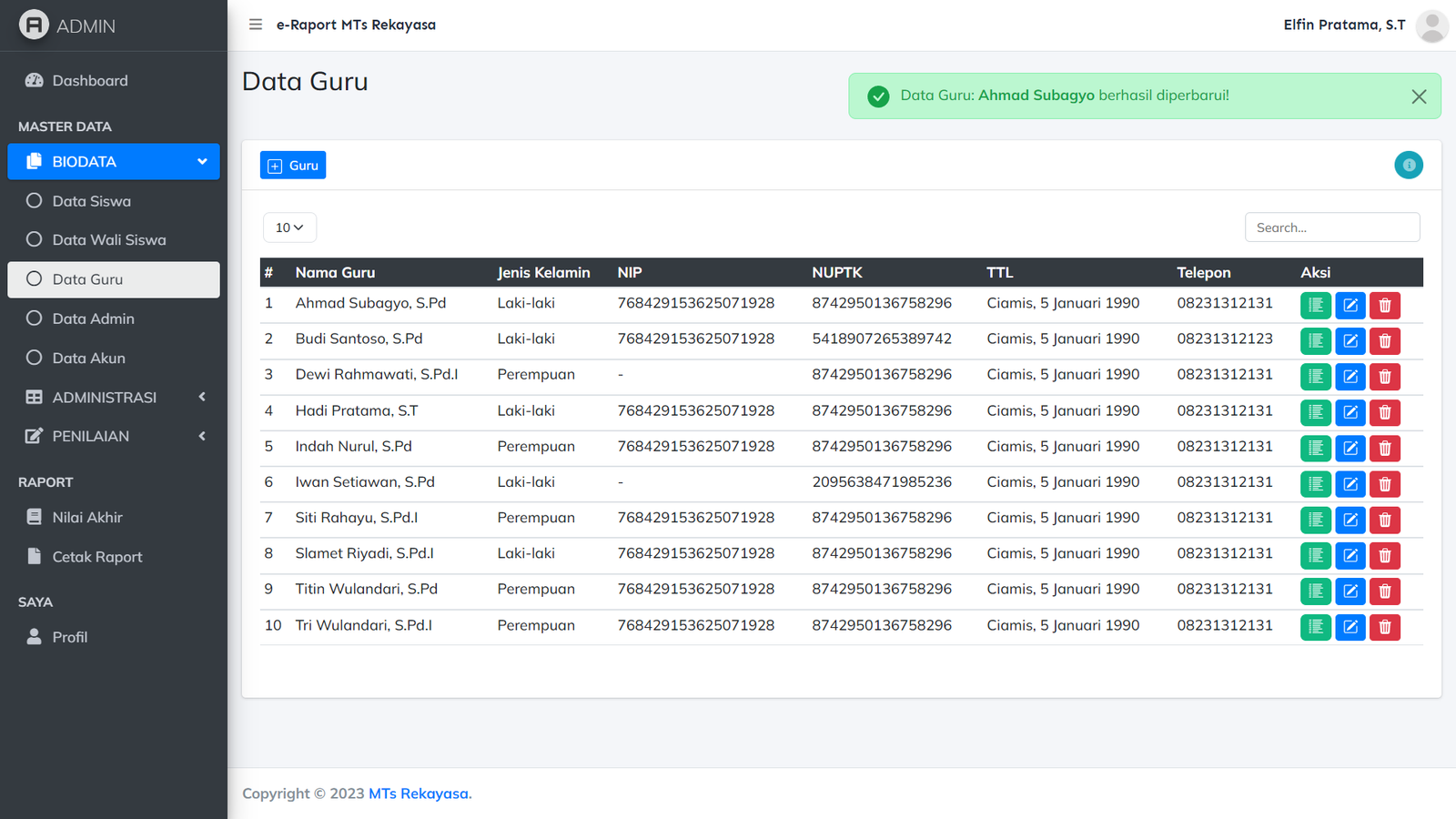Open Cetak Raport from sidebar
Image resolution: width=1456 pixels, height=819 pixels.
point(96,557)
